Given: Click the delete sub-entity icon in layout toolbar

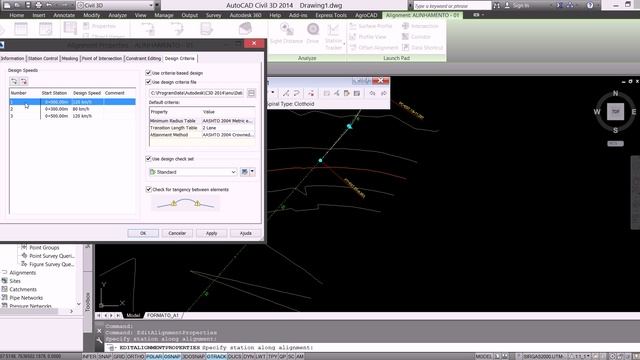Looking at the screenshot, I should 311,93.
